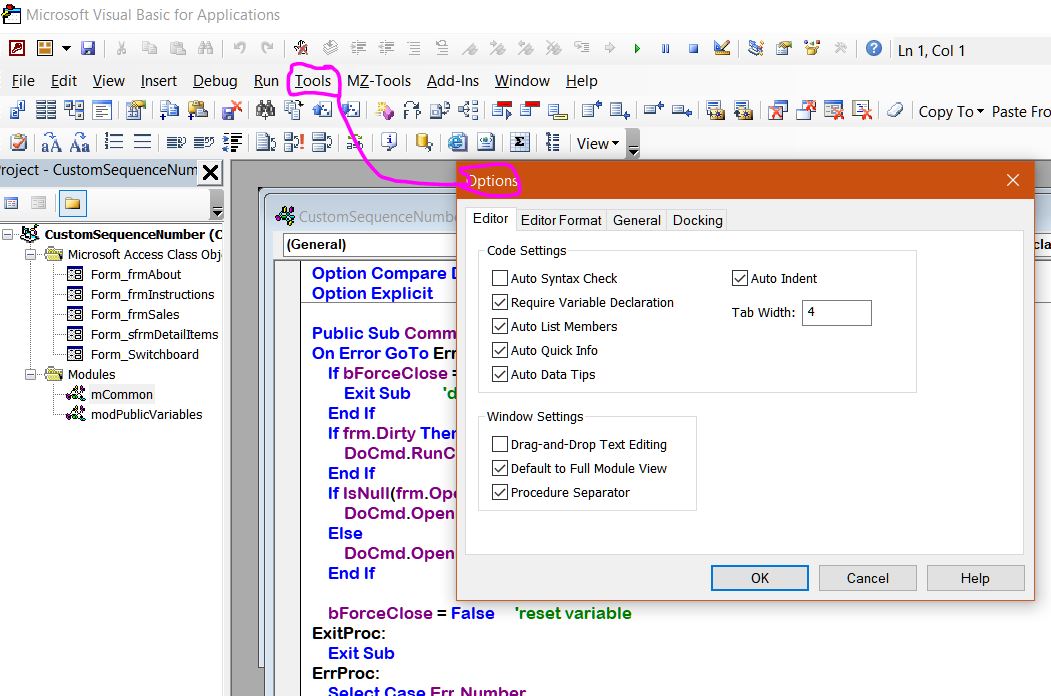Click the Reset stop square icon
Image resolution: width=1051 pixels, height=696 pixels.
tap(694, 48)
